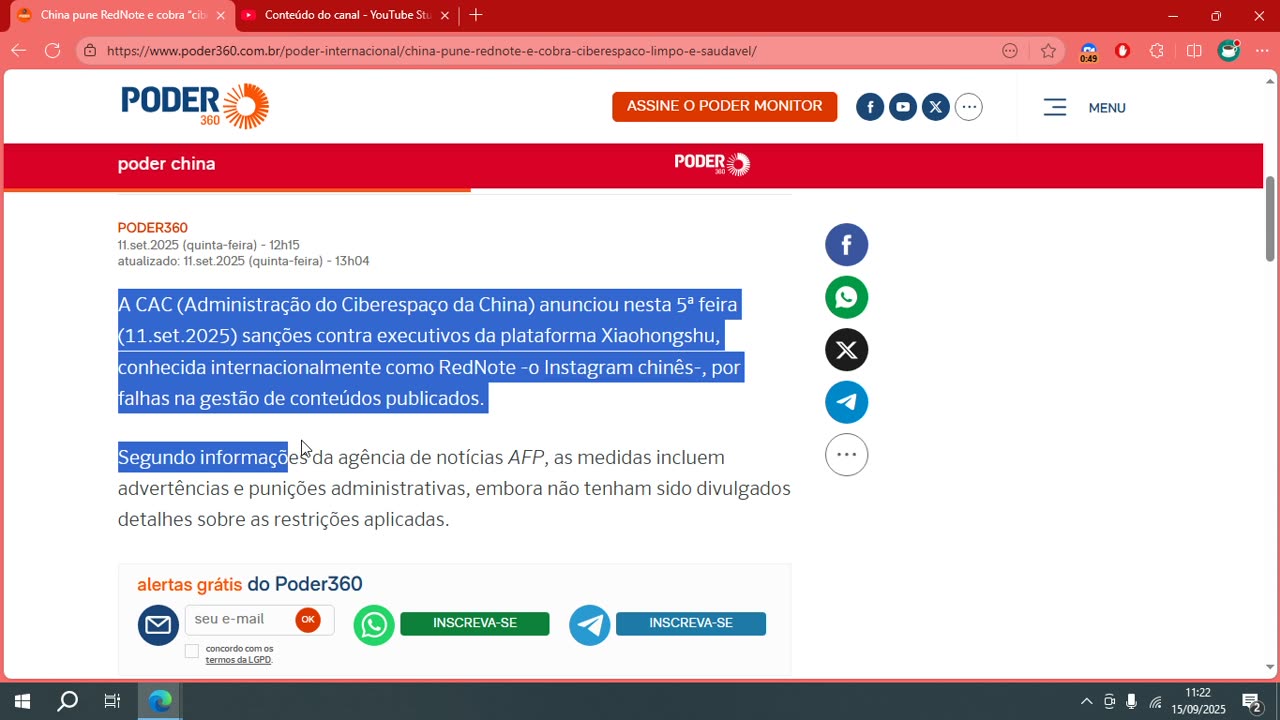Open Windows Start menu

tap(22, 701)
